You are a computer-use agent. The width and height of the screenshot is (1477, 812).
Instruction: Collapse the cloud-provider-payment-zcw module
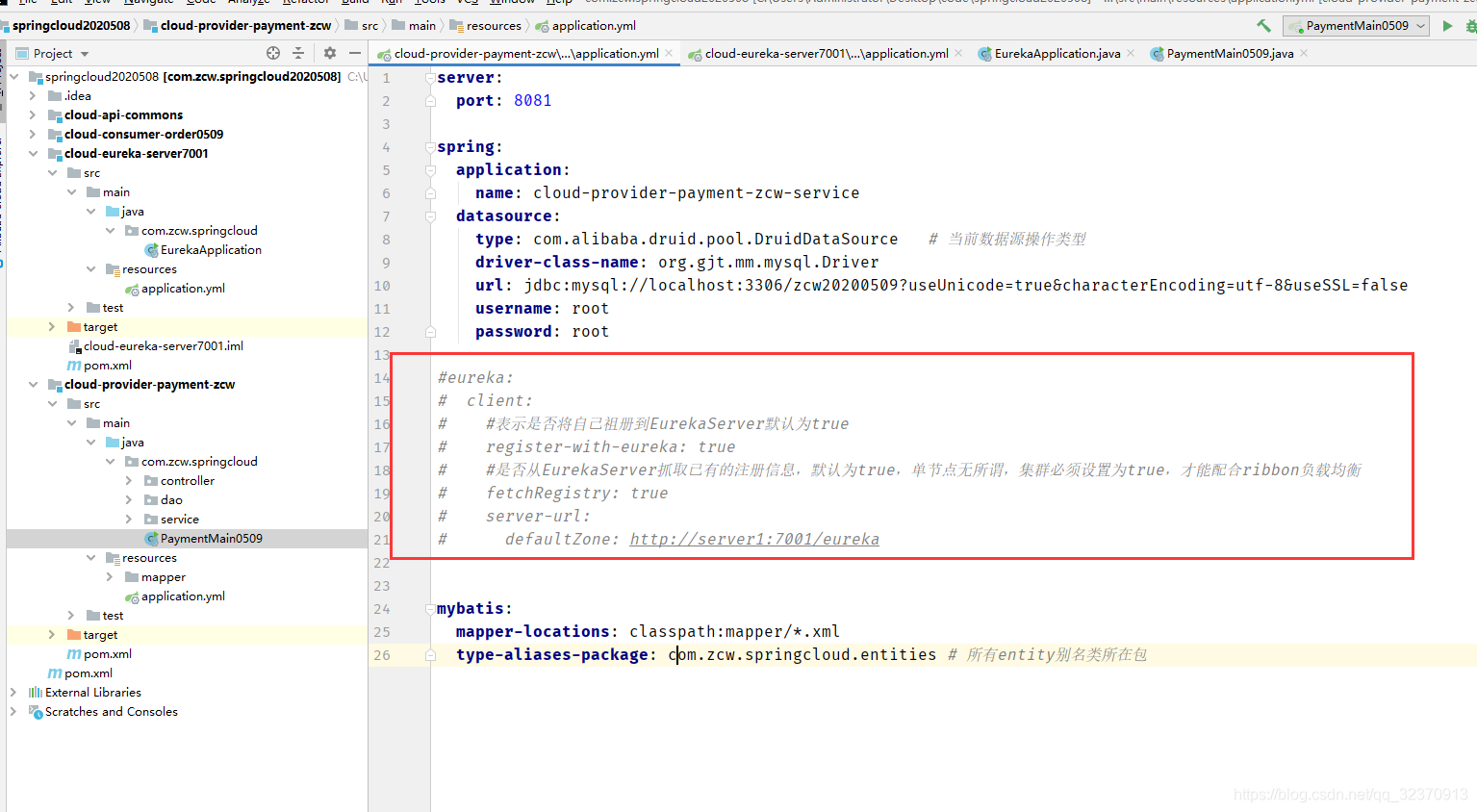(x=33, y=385)
